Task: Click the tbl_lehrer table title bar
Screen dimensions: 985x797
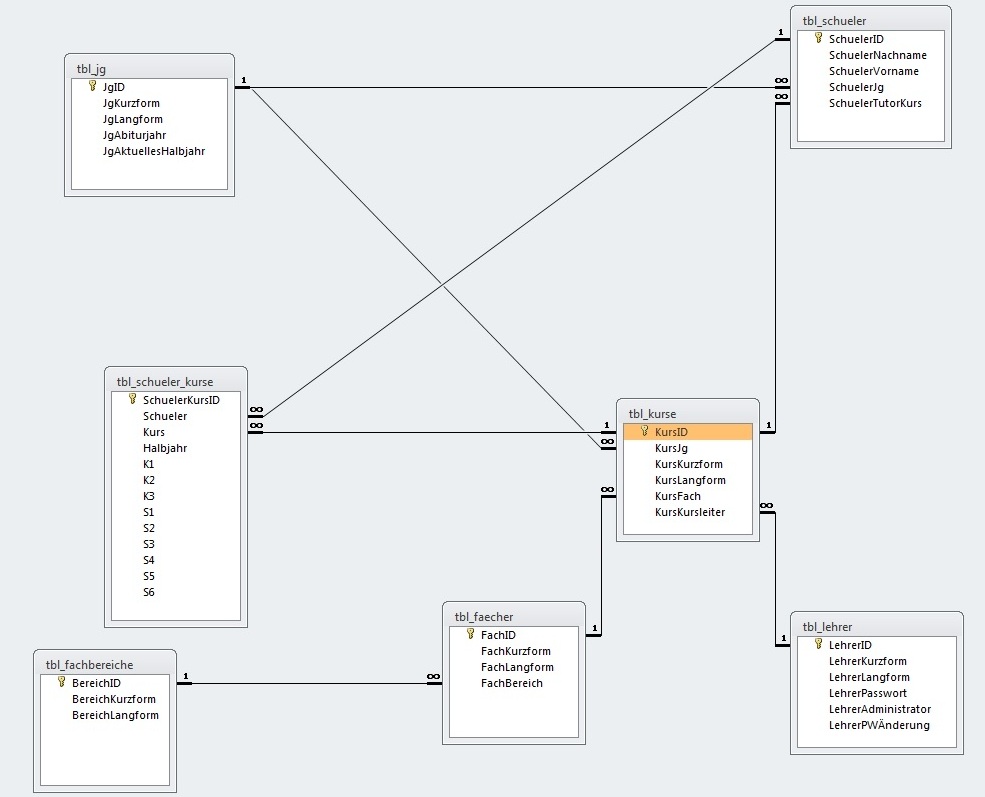Action: pos(876,626)
